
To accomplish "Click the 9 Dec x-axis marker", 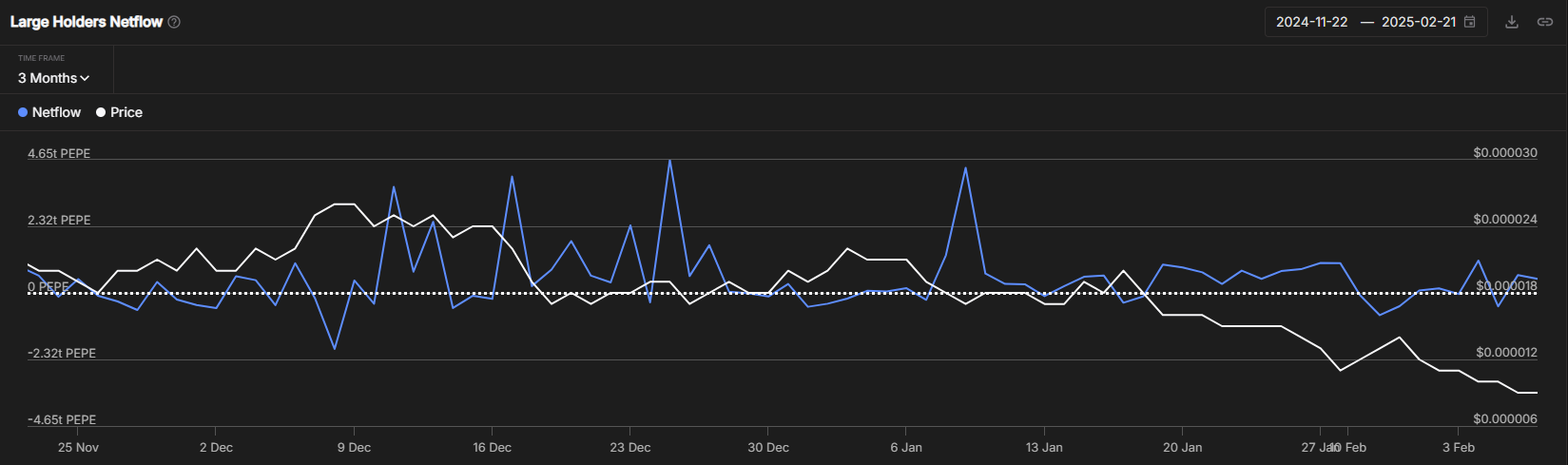I will (354, 447).
